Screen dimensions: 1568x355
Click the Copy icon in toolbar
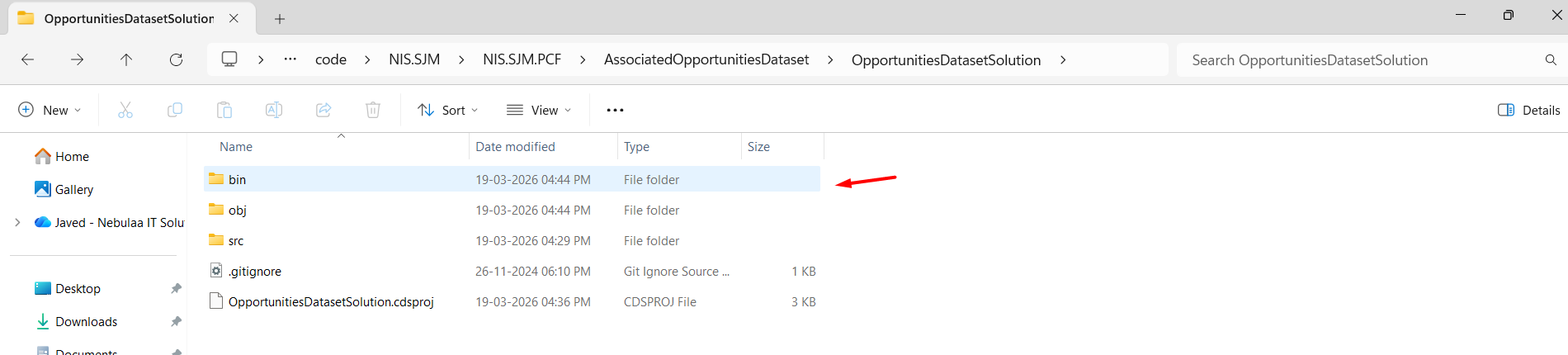tap(175, 110)
